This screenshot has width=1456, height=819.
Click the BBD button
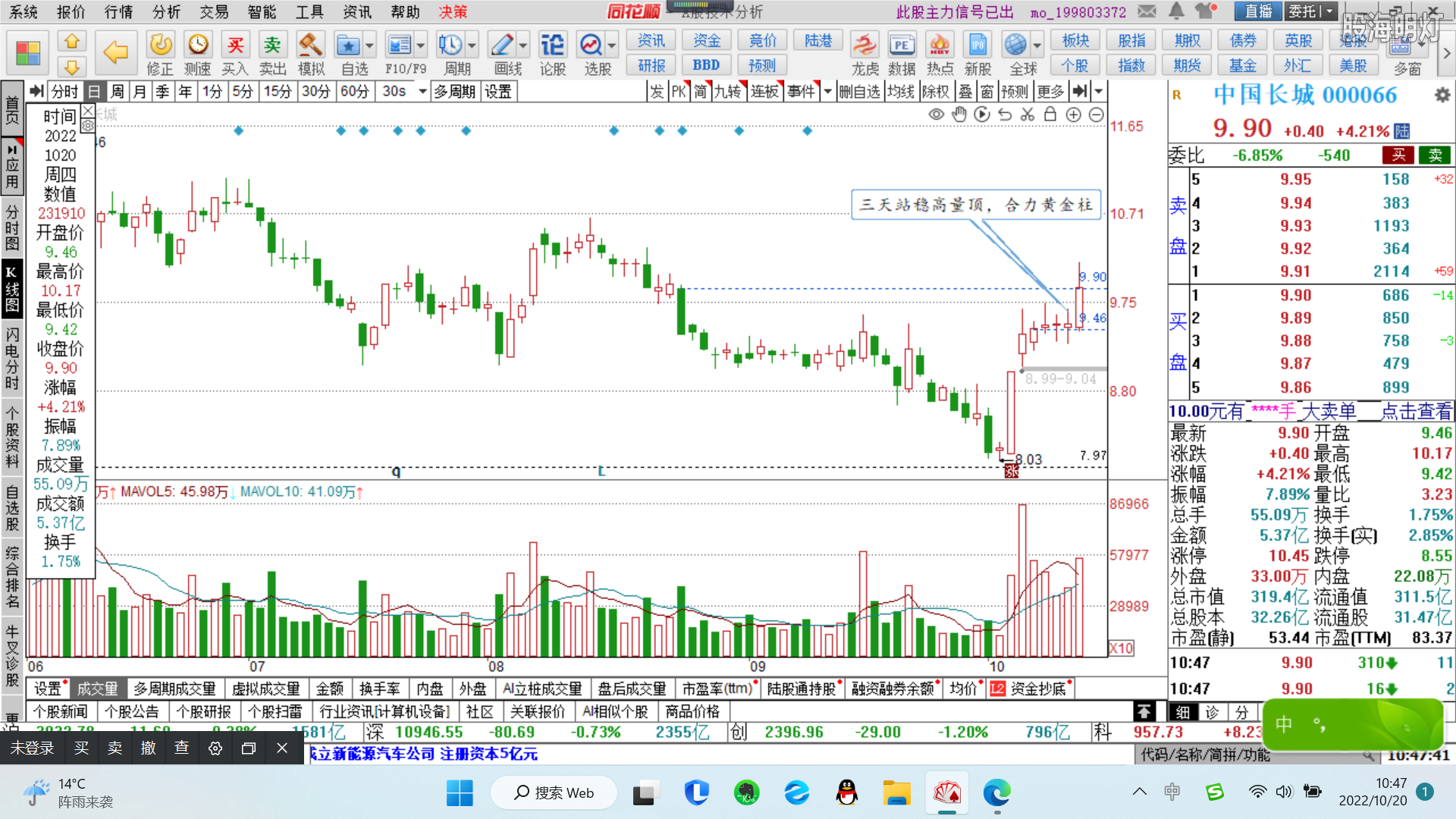[x=706, y=65]
